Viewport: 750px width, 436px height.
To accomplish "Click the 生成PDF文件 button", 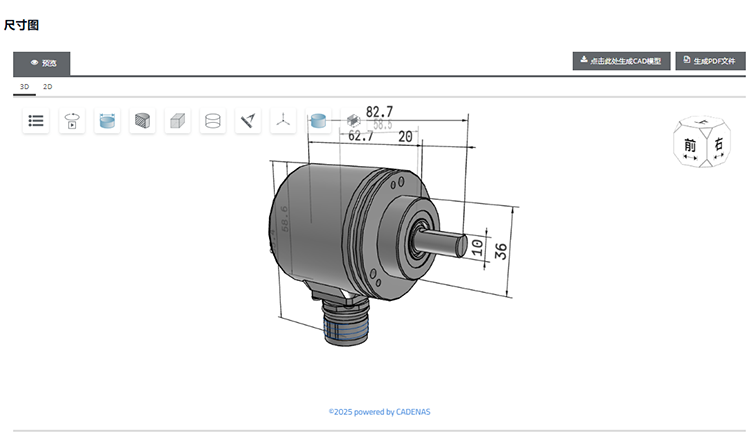I will [x=710, y=61].
